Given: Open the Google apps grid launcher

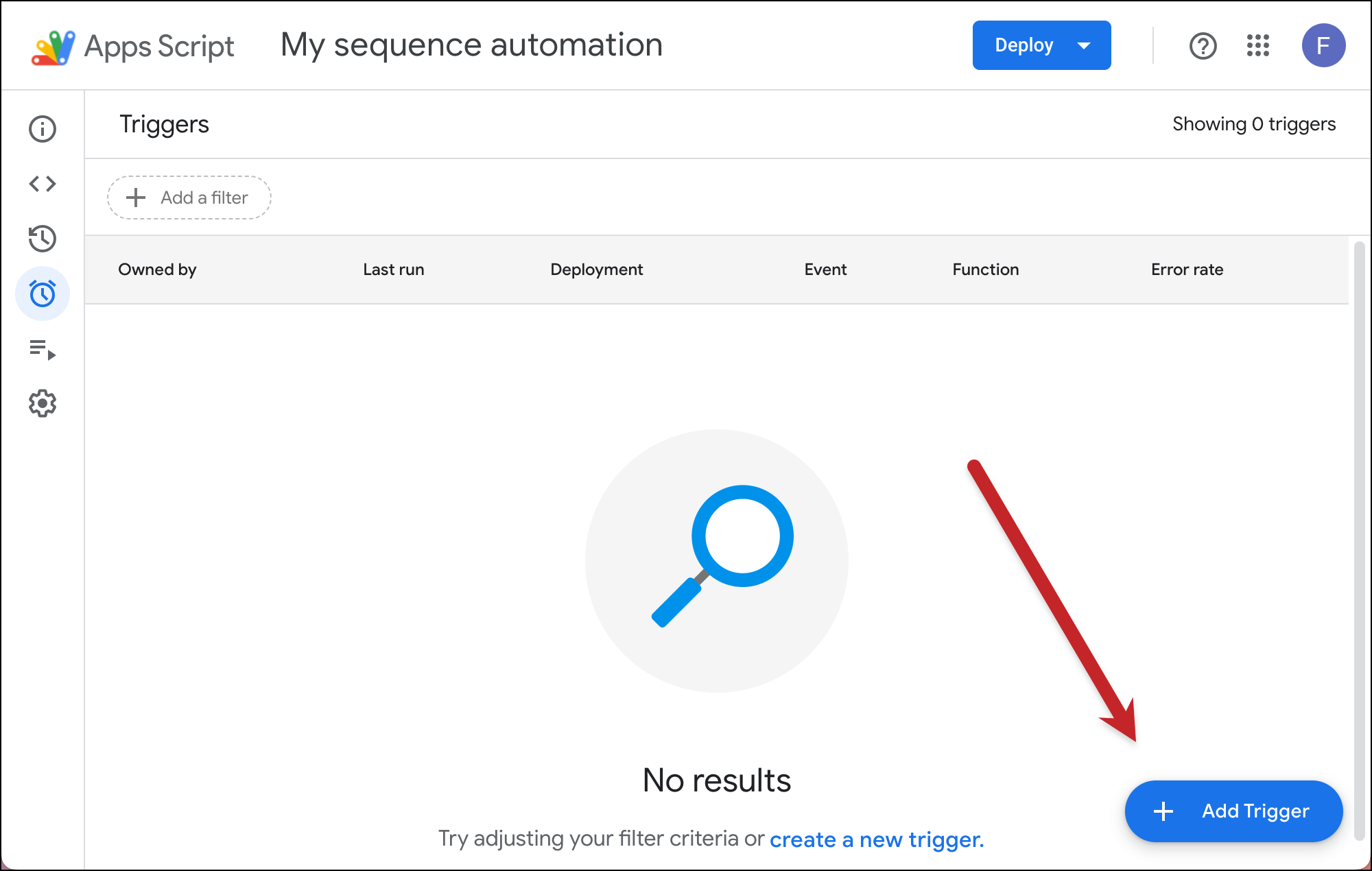Looking at the screenshot, I should click(x=1257, y=46).
